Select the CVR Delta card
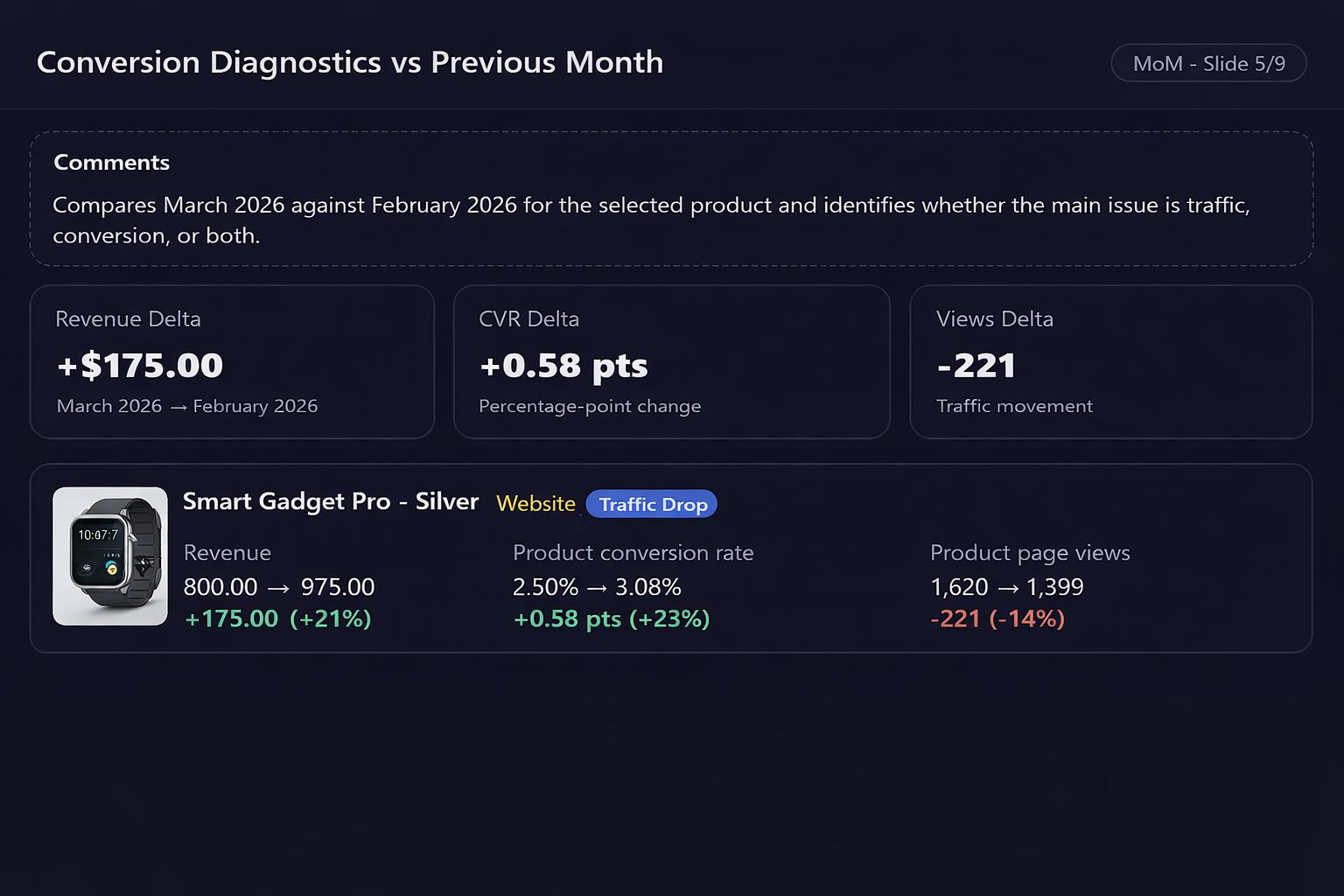This screenshot has height=896, width=1344. pyautogui.click(x=671, y=361)
